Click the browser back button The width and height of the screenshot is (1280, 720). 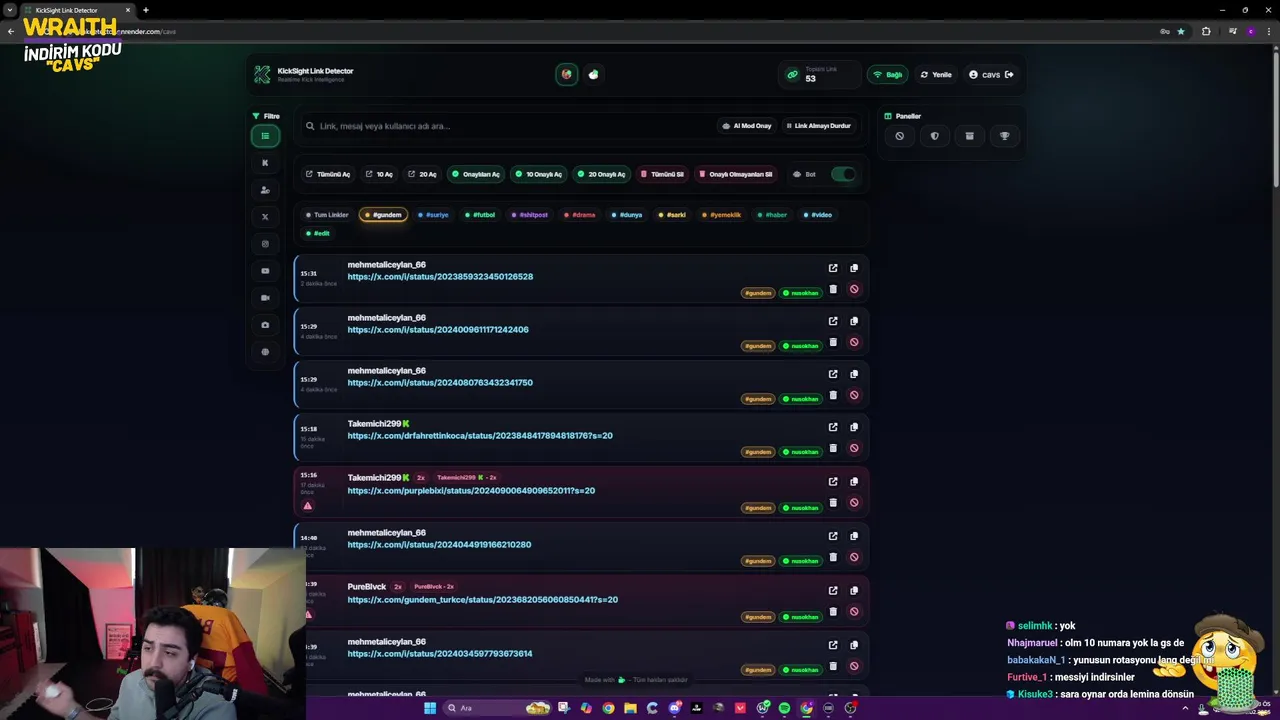click(10, 31)
